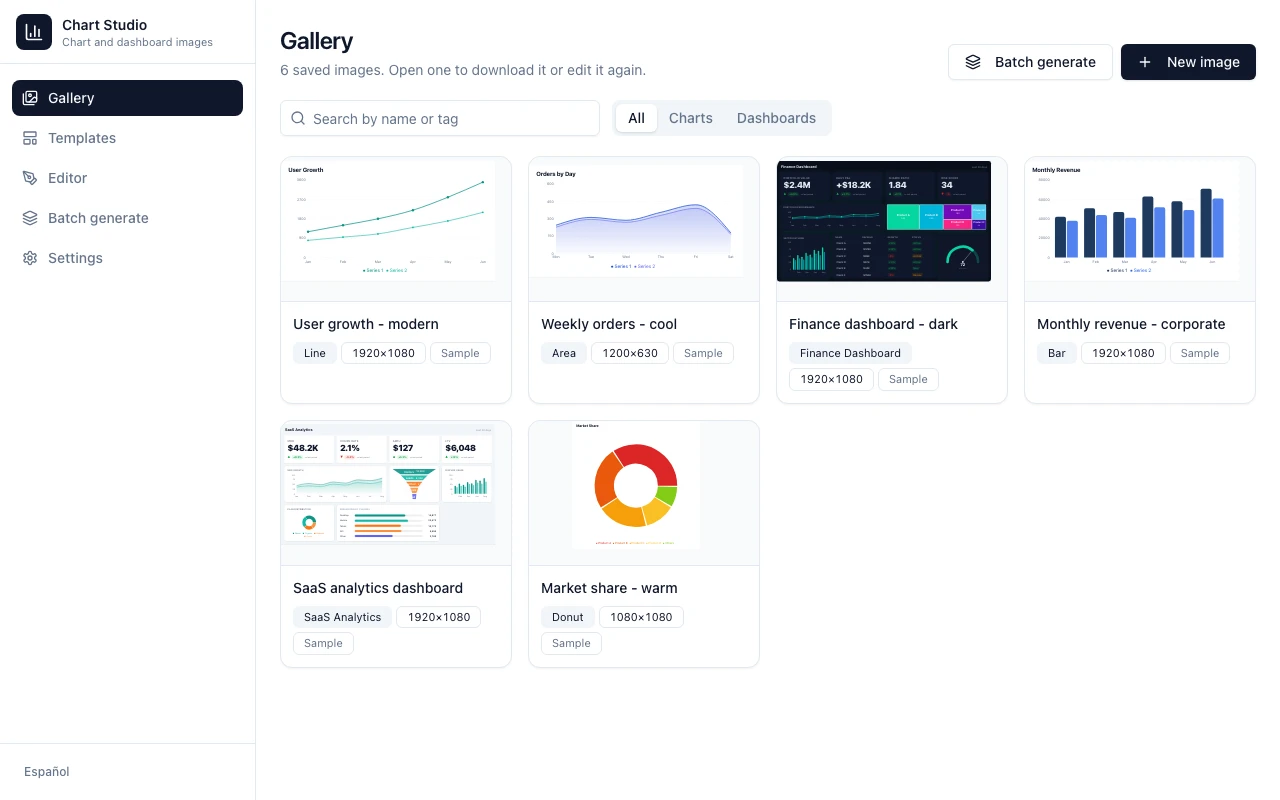The width and height of the screenshot is (1280, 800).
Task: Click the search magnifier icon
Action: pos(298,118)
